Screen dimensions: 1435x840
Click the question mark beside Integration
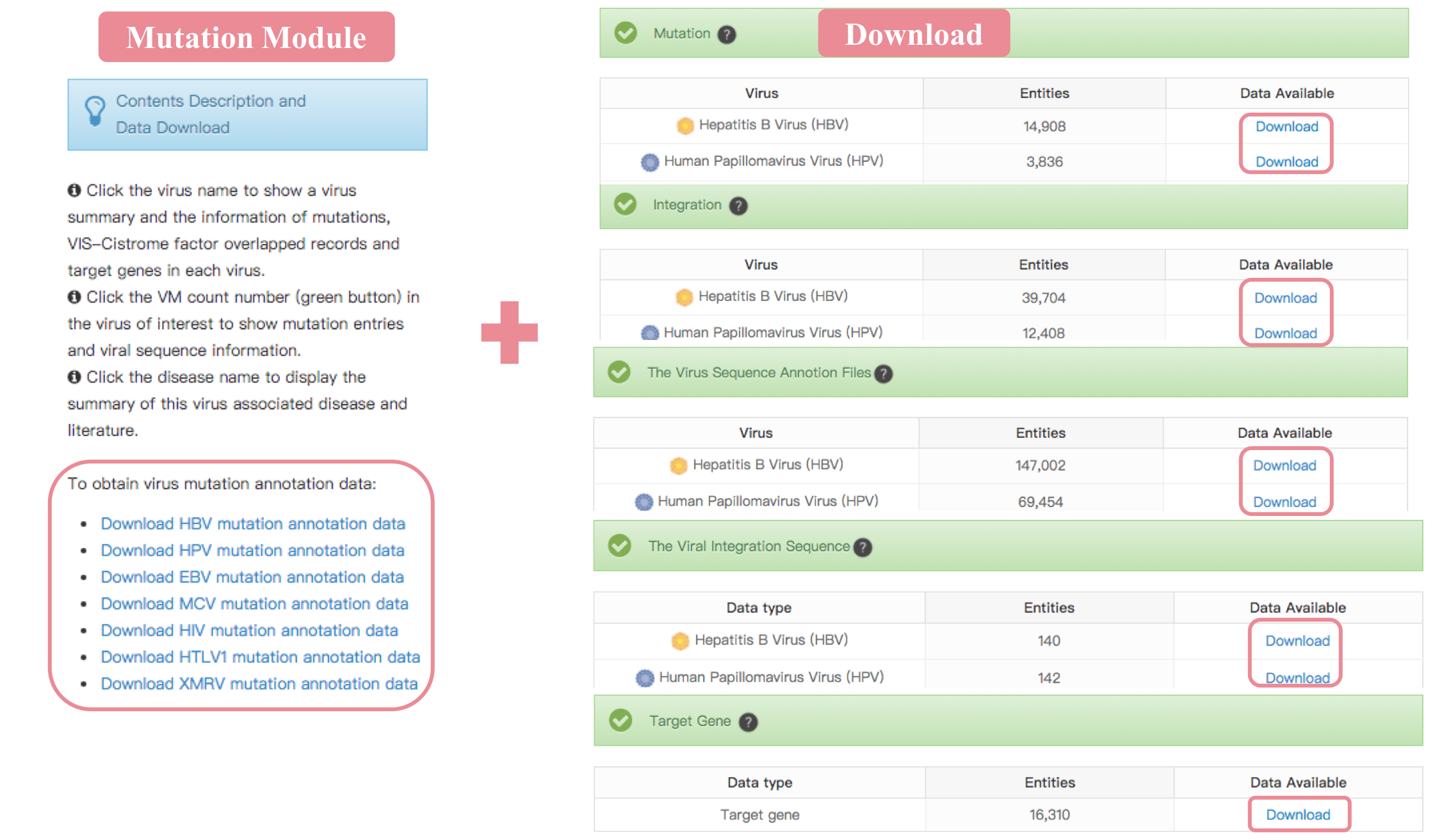click(738, 206)
